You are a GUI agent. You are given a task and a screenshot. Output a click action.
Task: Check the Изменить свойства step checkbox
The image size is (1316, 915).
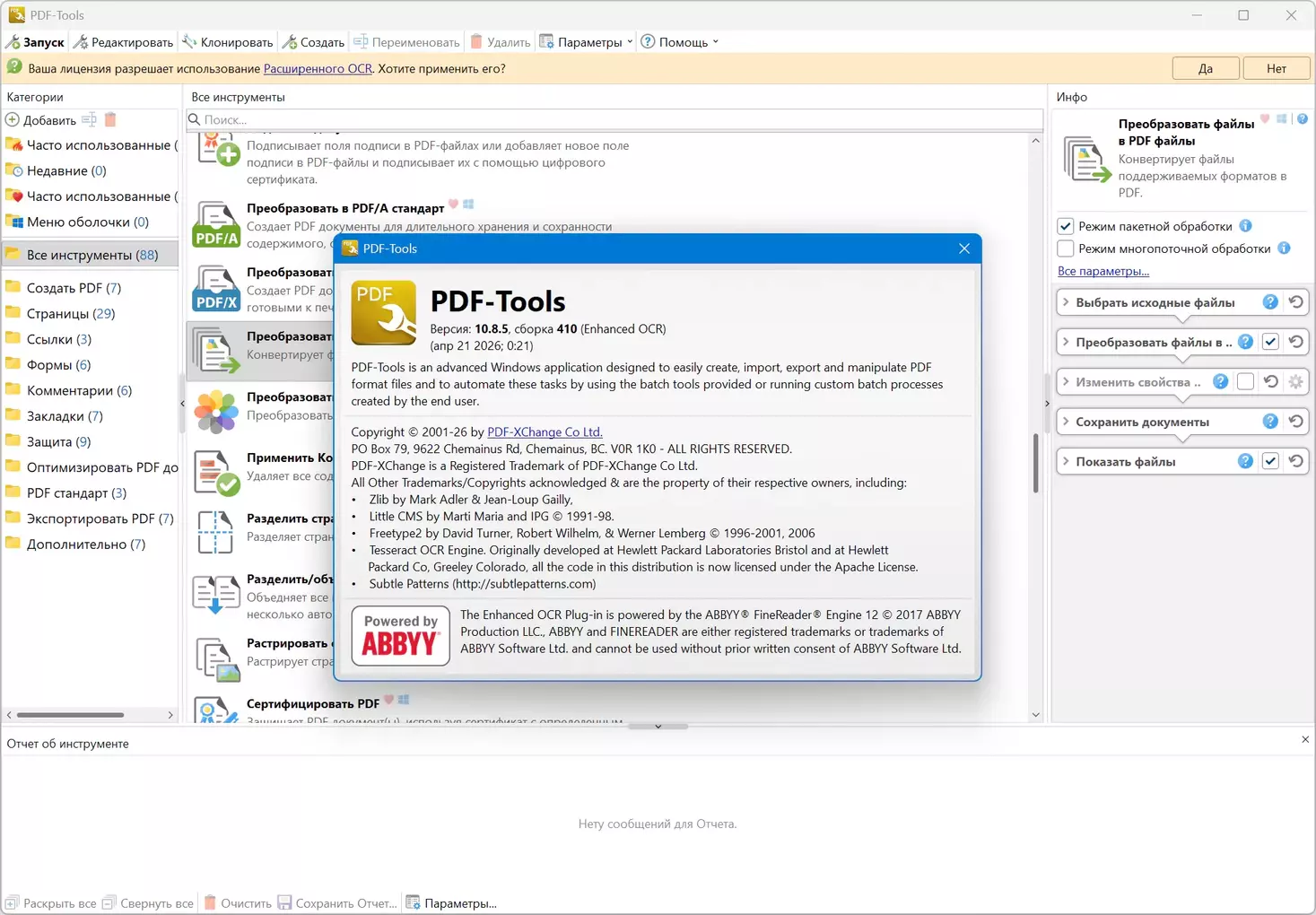pos(1245,382)
